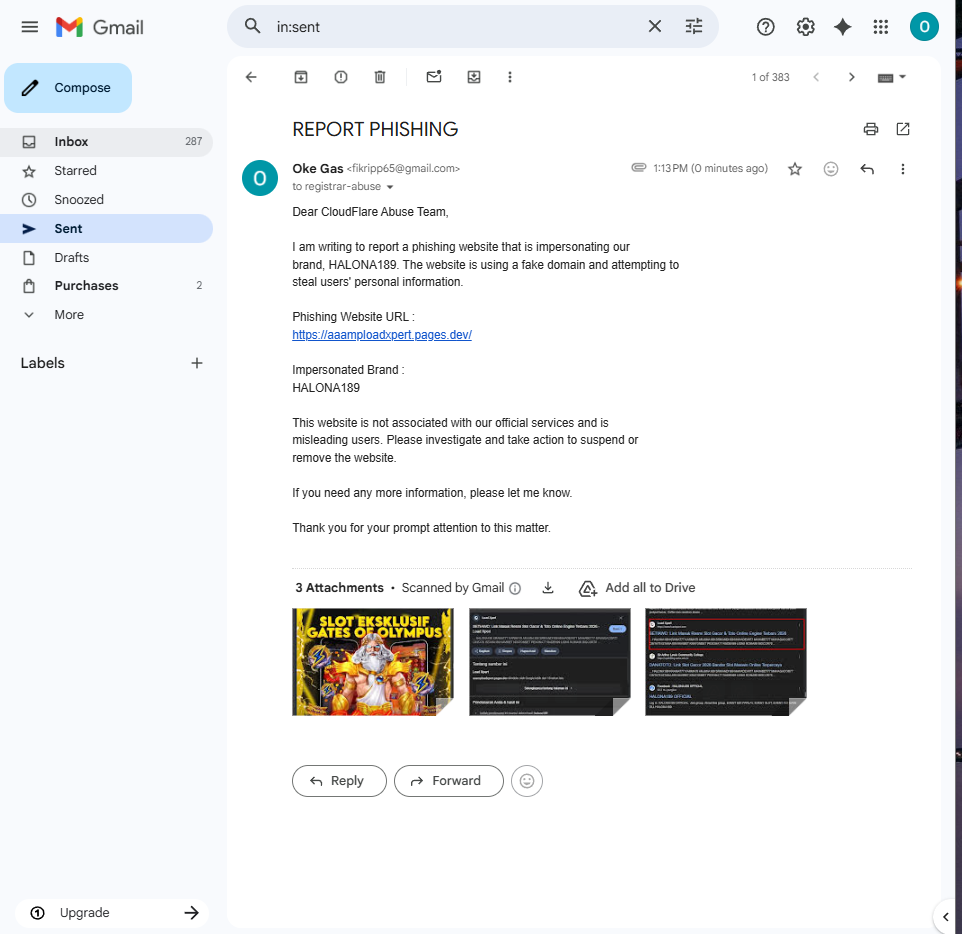
Task: Open the Support help icon
Action: click(x=765, y=27)
